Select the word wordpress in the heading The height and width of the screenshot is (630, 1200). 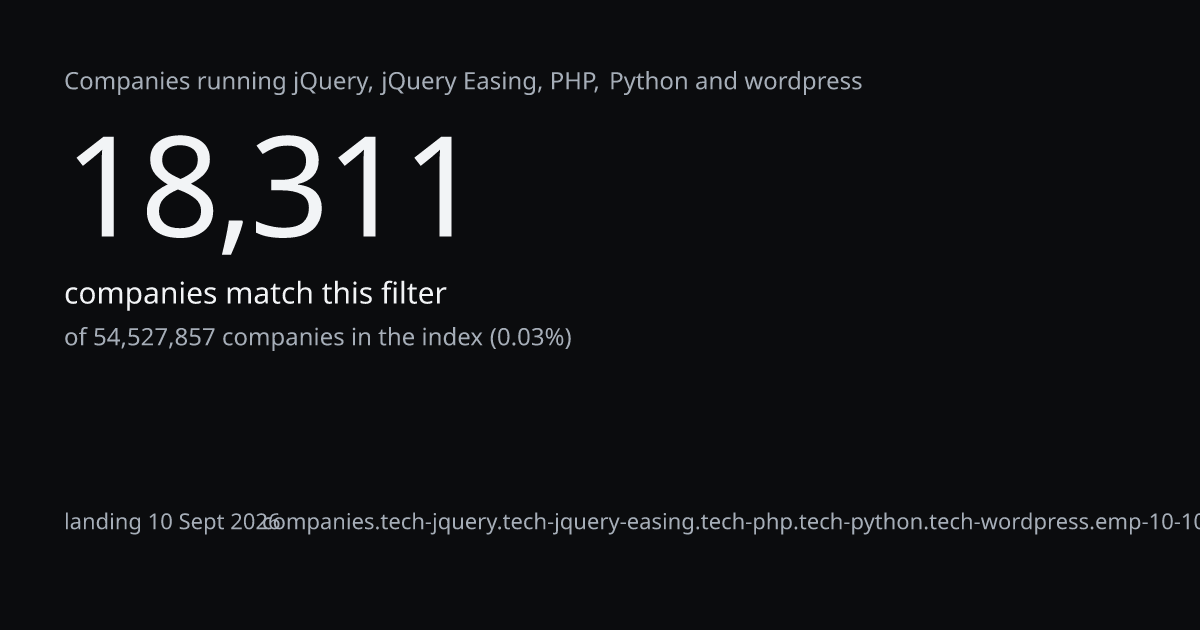(804, 82)
